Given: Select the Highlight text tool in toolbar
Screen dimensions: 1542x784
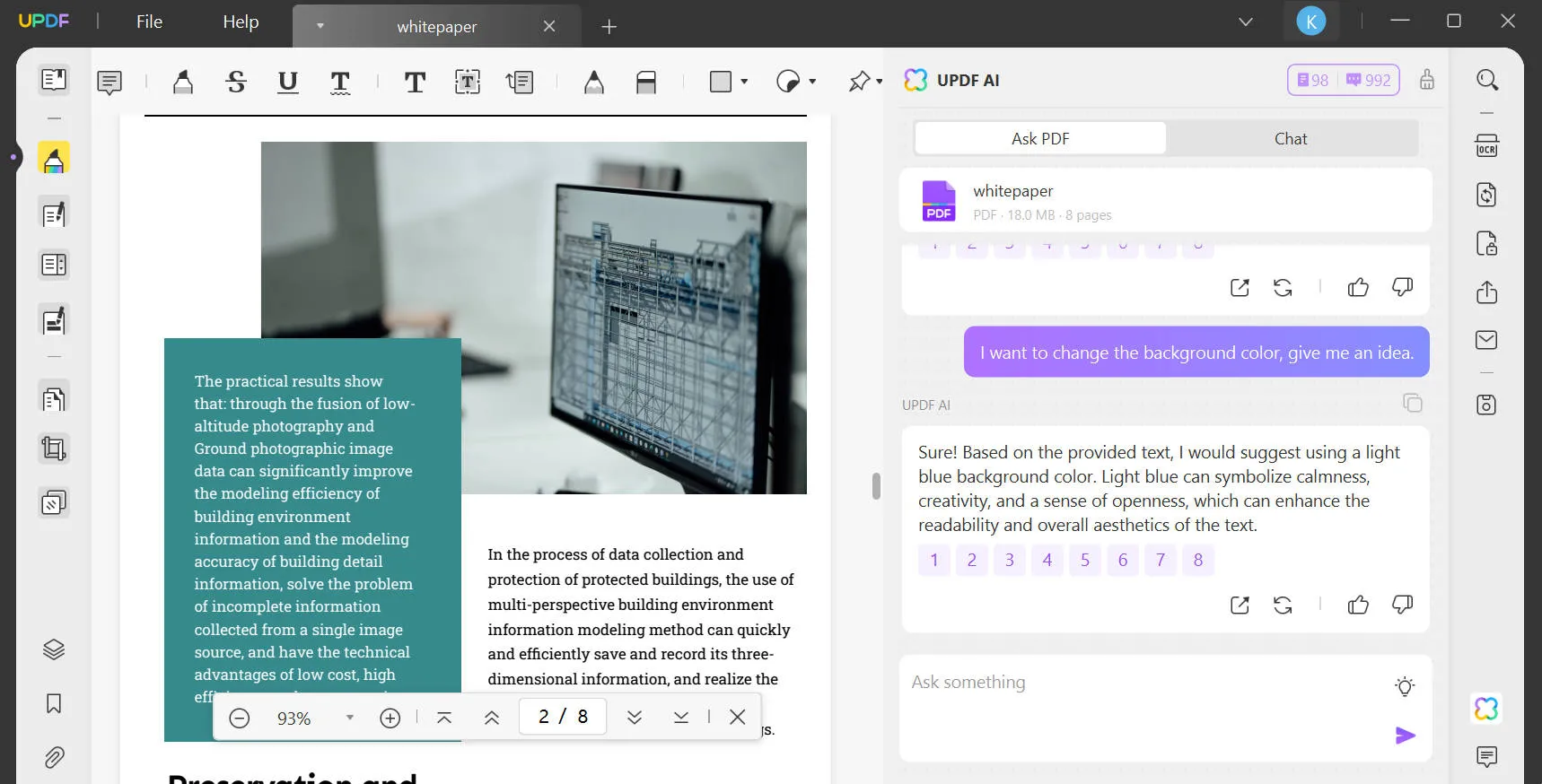Looking at the screenshot, I should pos(183,83).
